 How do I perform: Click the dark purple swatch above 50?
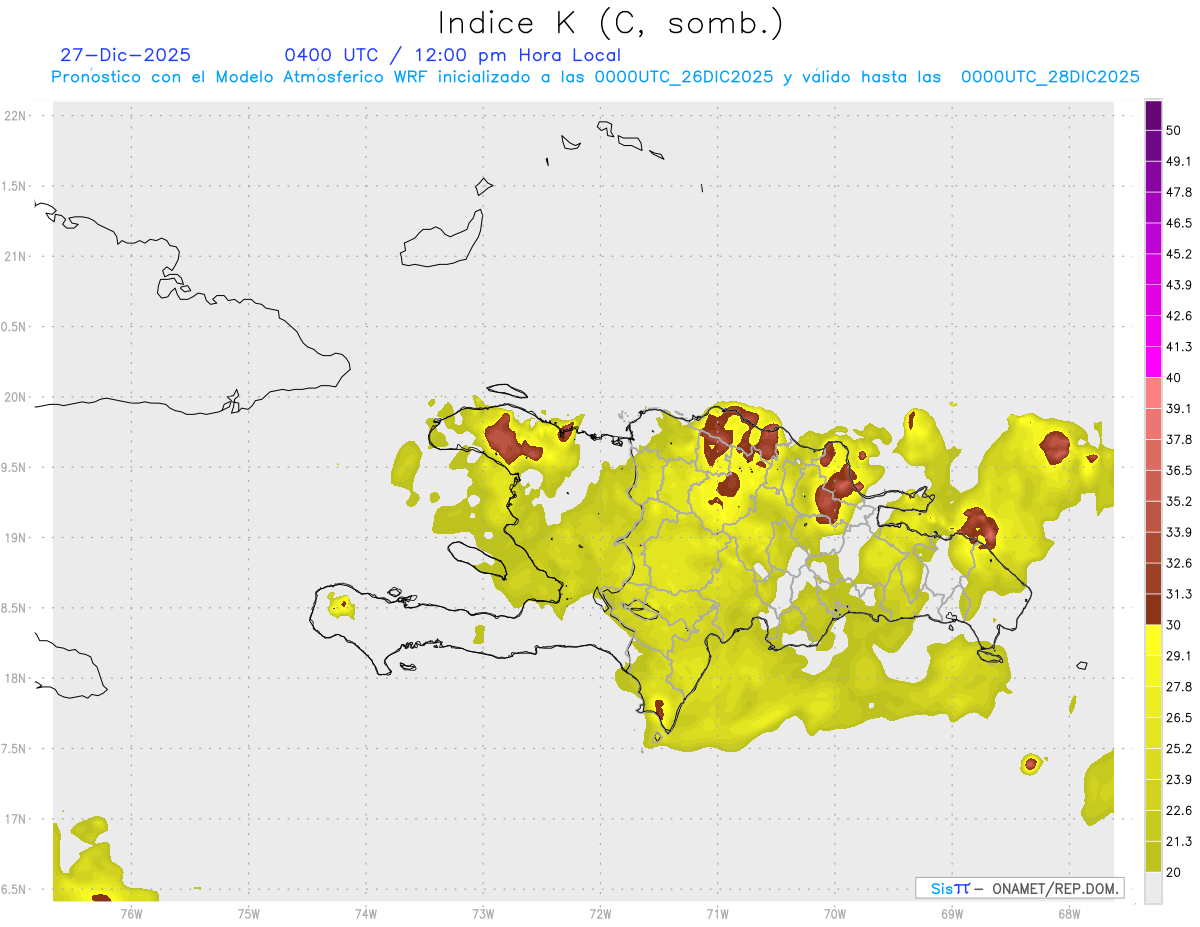(1153, 117)
